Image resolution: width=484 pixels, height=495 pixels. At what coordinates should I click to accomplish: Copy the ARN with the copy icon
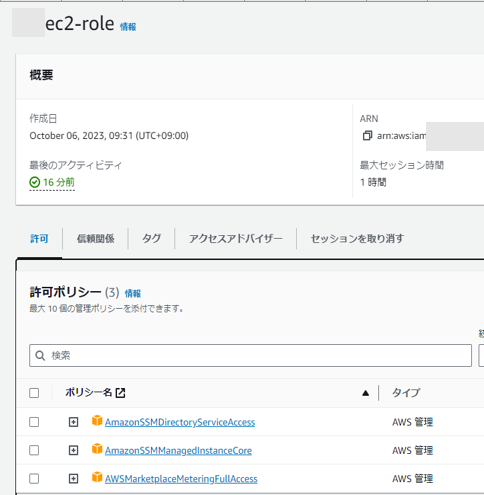point(367,136)
